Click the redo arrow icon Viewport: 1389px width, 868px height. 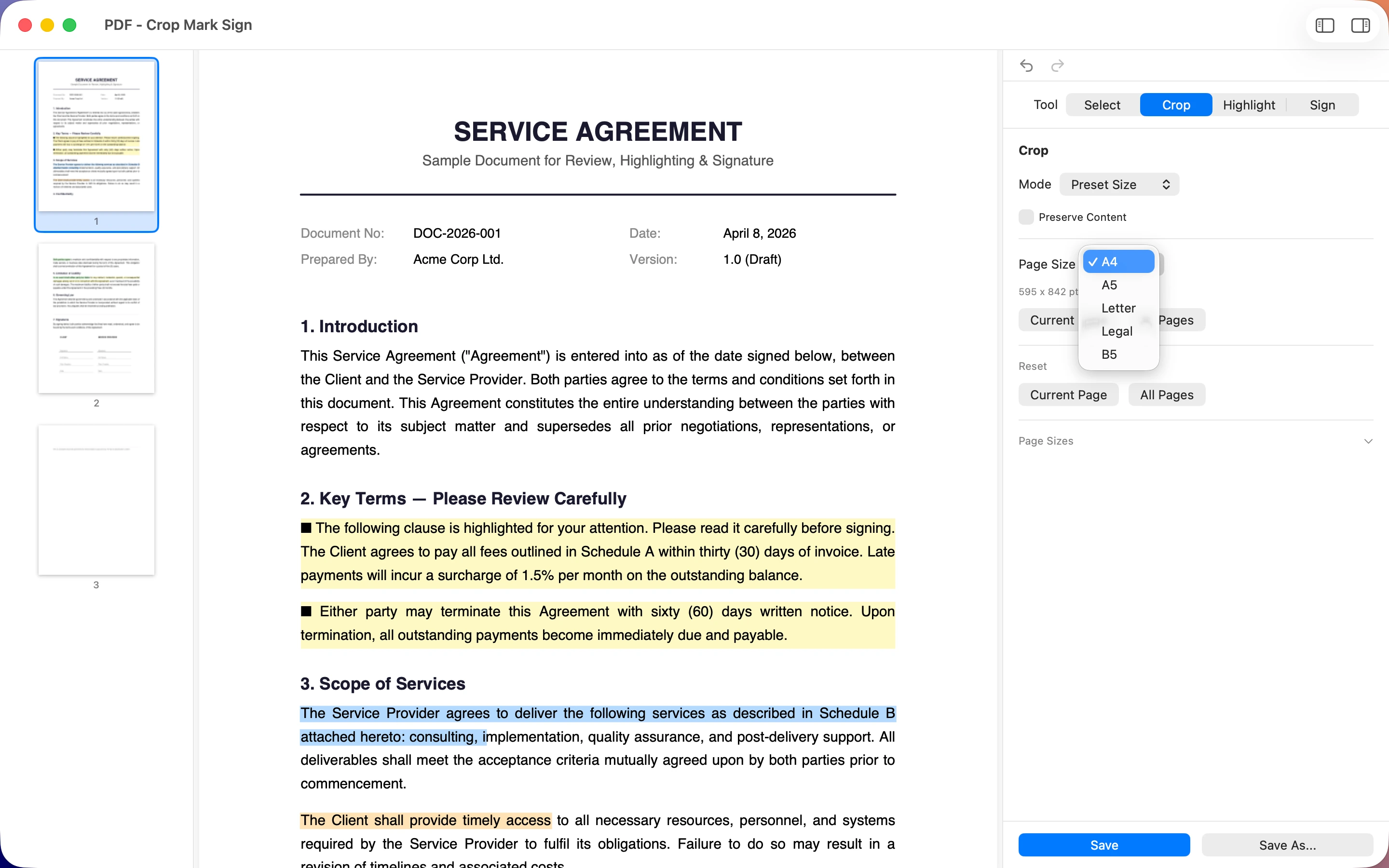click(x=1057, y=66)
